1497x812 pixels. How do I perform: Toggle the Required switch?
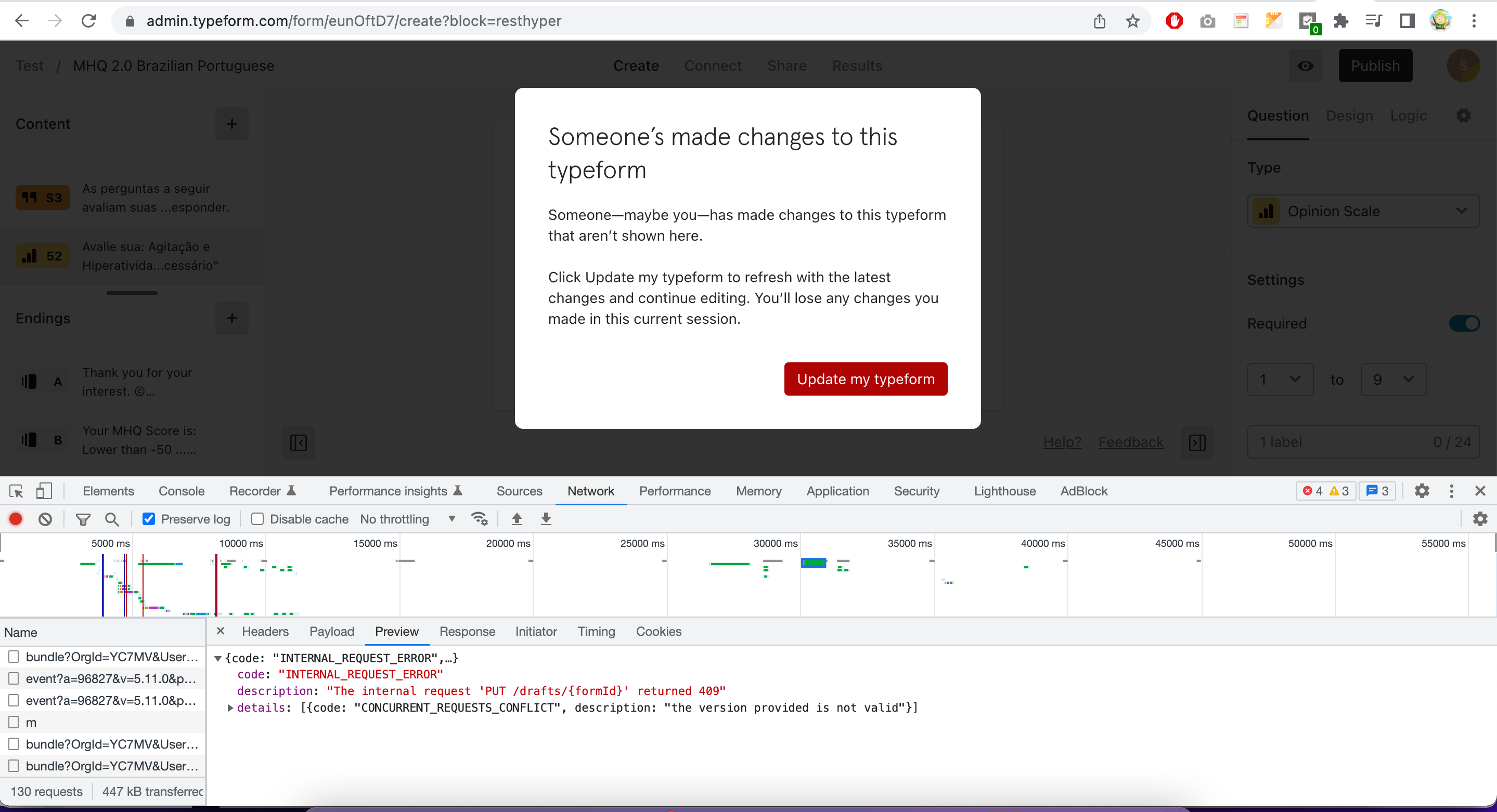tap(1464, 323)
